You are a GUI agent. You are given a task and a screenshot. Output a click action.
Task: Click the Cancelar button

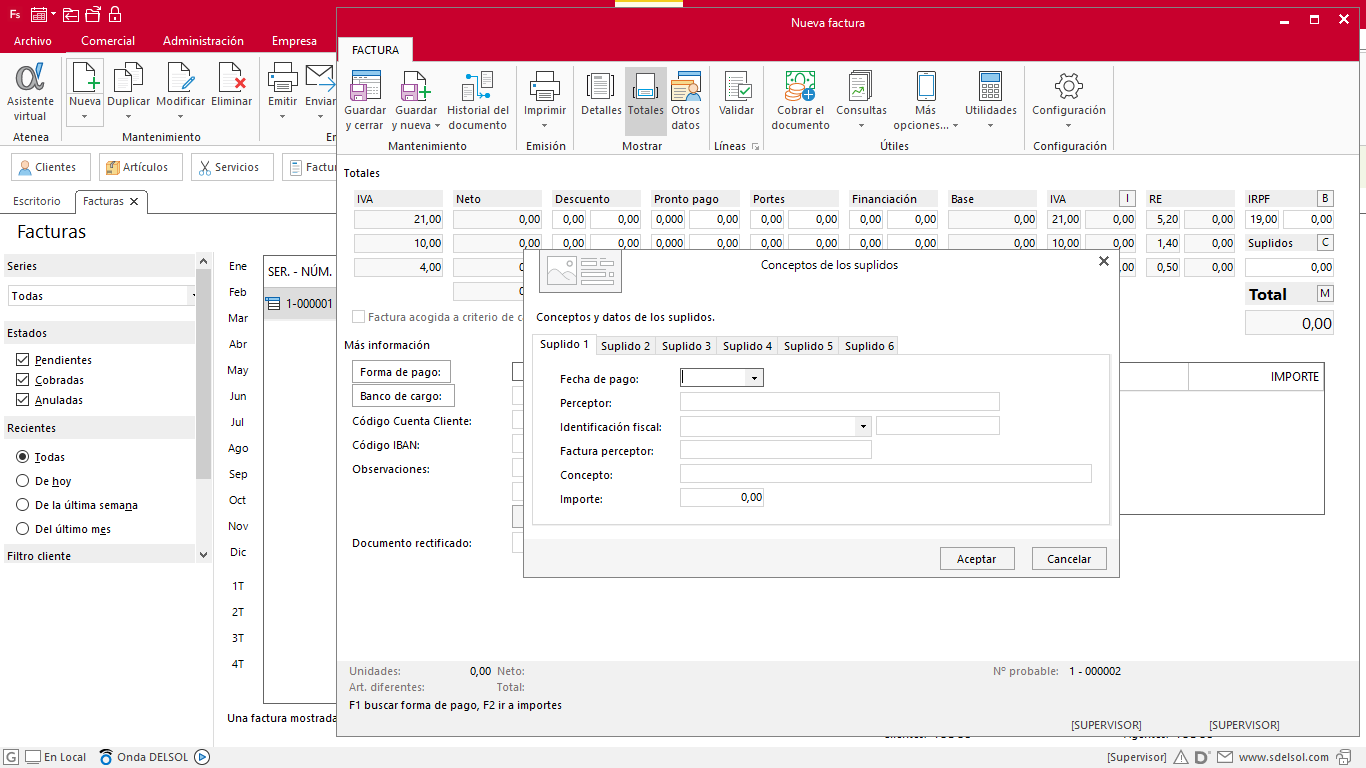tap(1069, 559)
